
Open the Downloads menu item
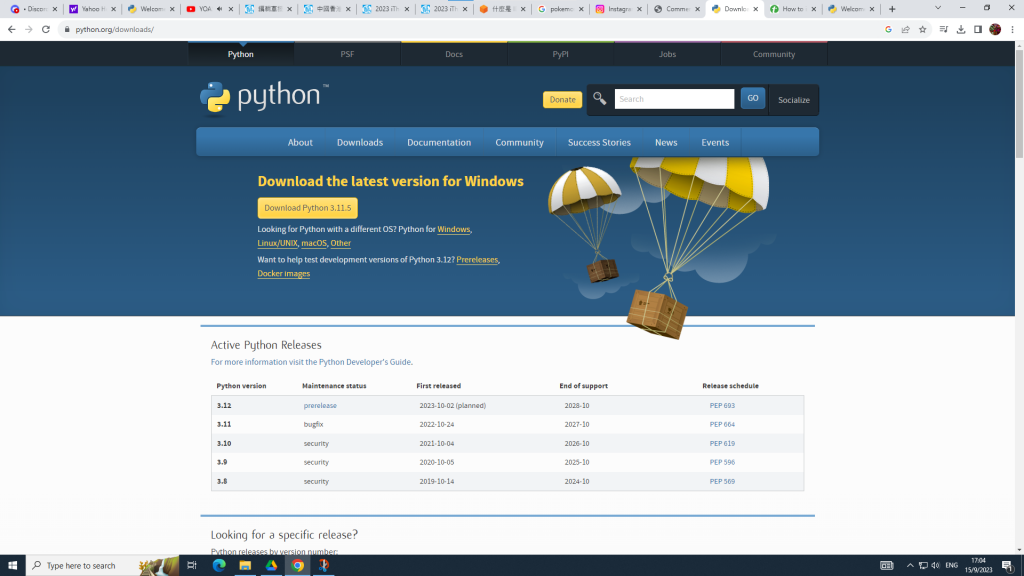(360, 142)
